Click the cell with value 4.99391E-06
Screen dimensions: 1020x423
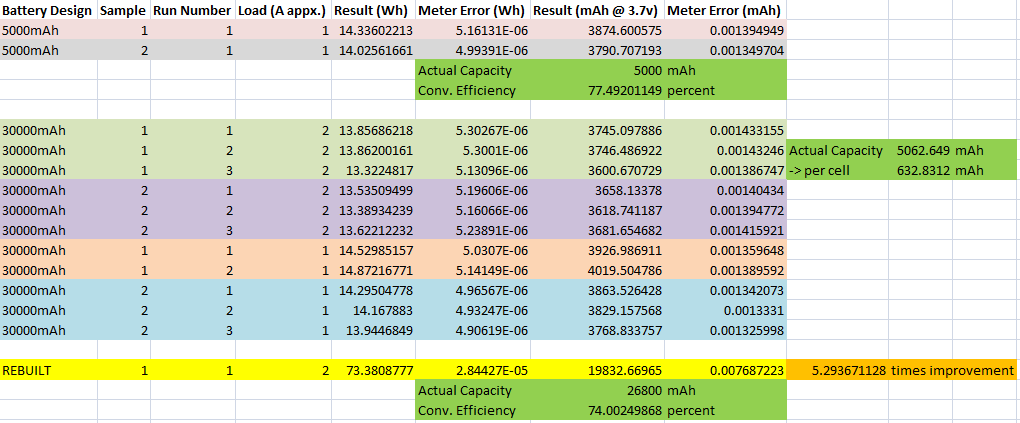474,50
